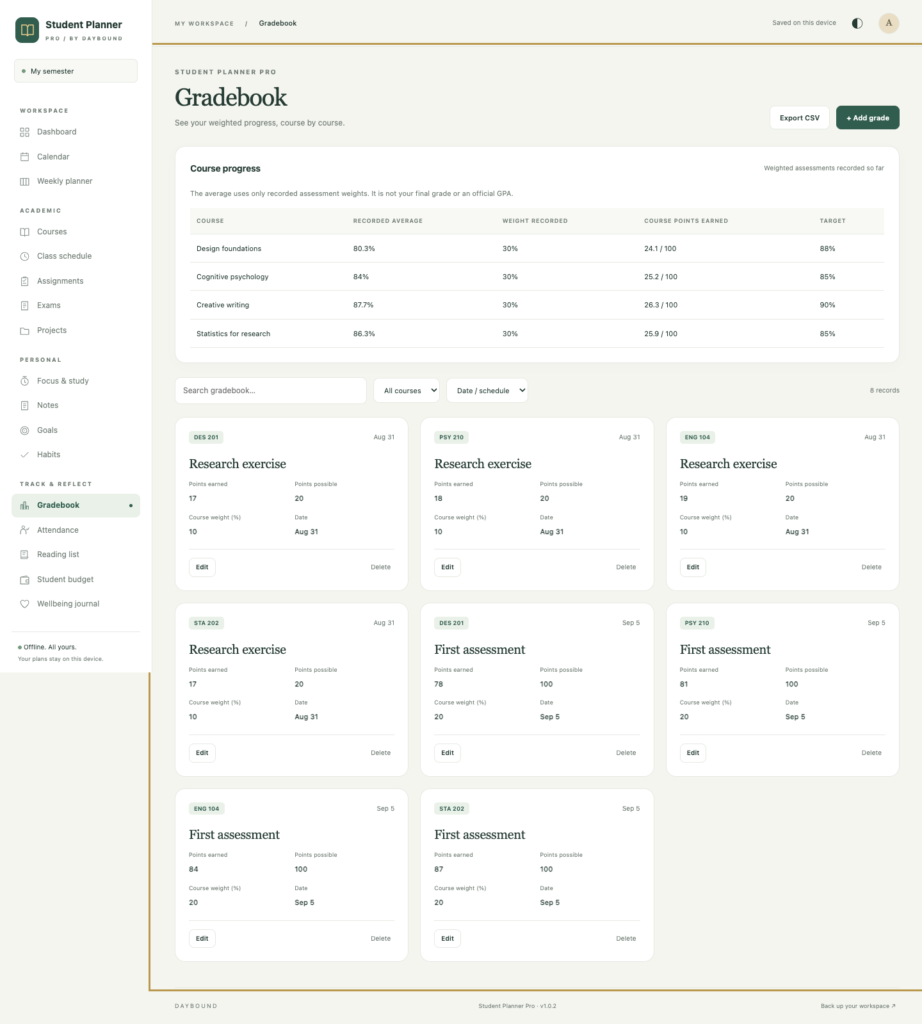Image resolution: width=922 pixels, height=1024 pixels.
Task: Select the Weekly planner columns icon
Action: [25, 182]
